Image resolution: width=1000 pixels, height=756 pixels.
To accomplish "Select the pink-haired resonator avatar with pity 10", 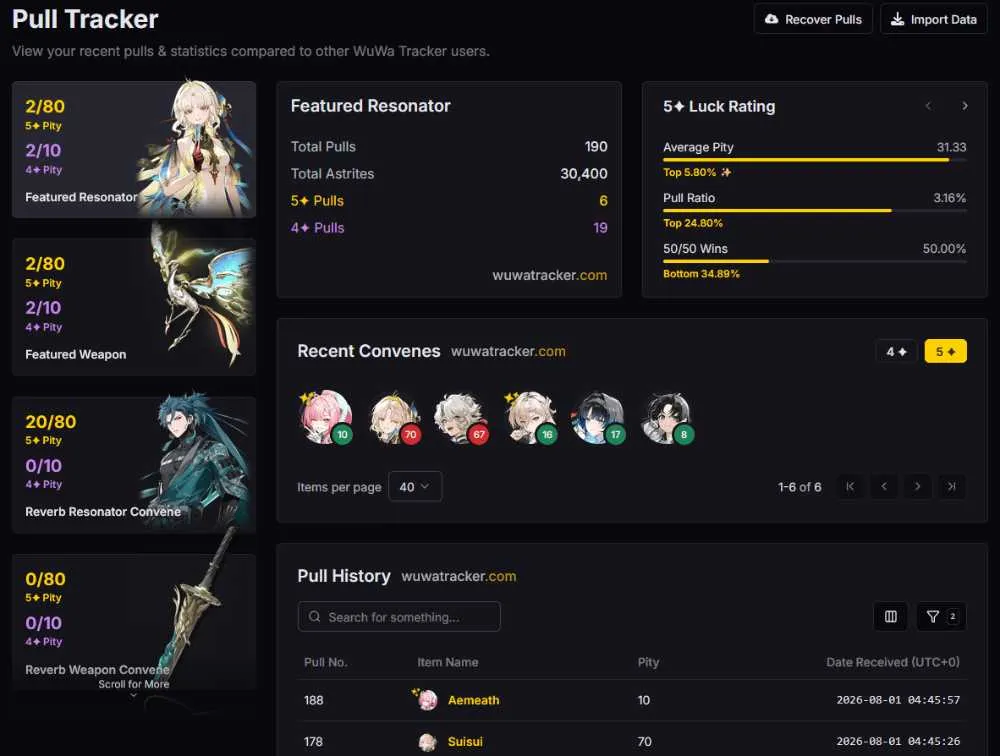I will point(326,418).
